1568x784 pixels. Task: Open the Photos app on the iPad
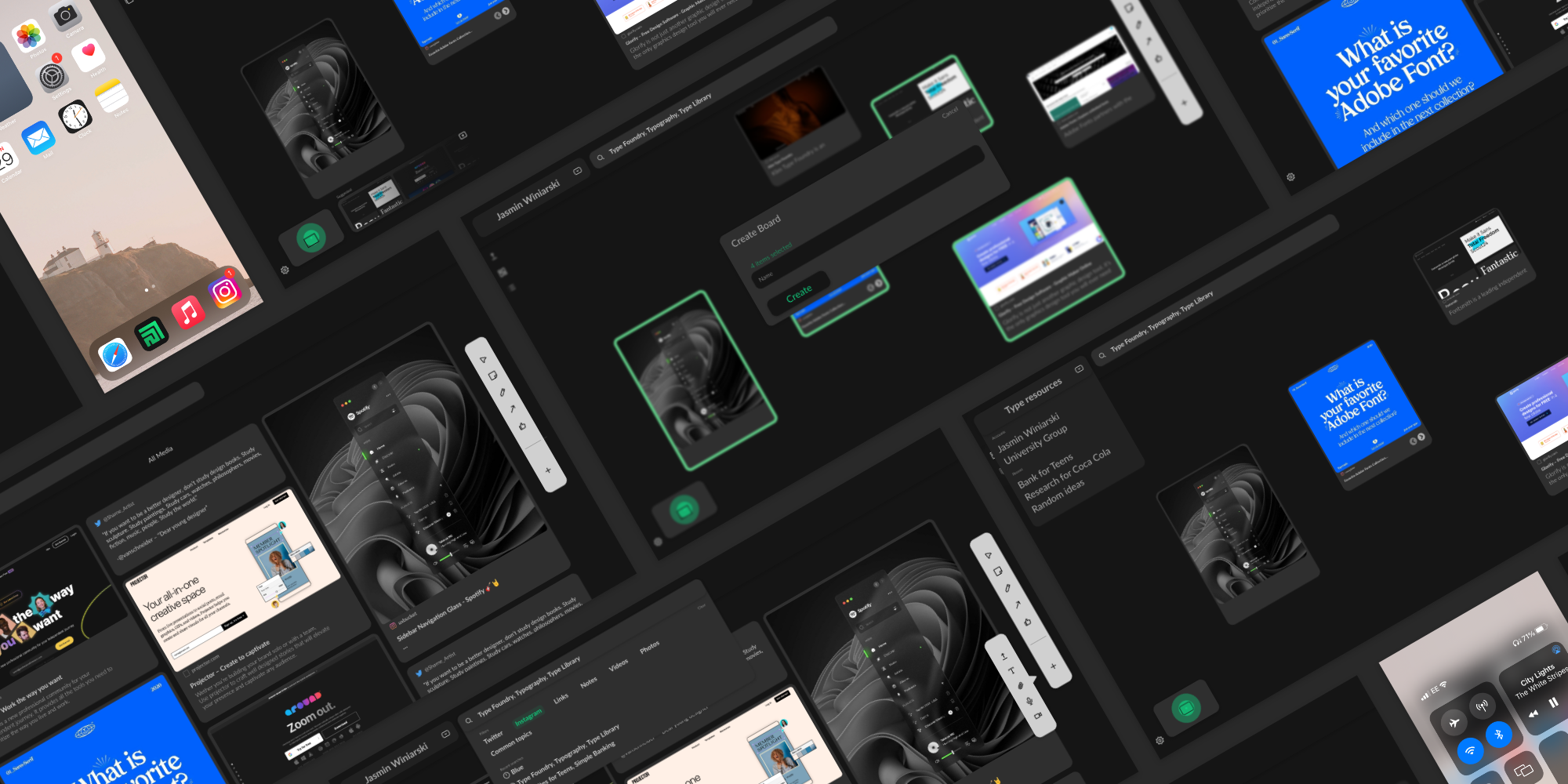pos(29,34)
